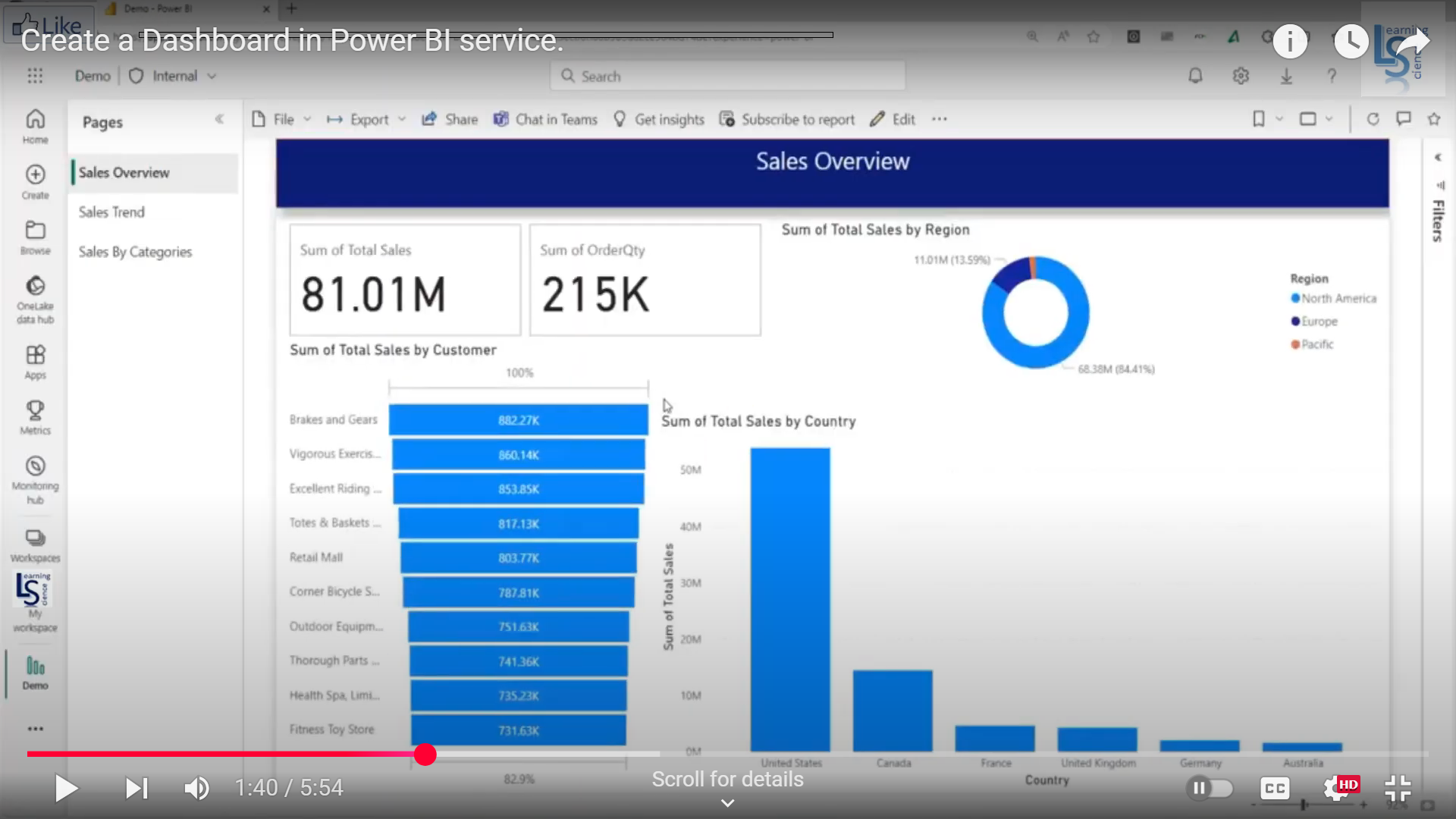The height and width of the screenshot is (819, 1456).
Task: Play the video
Action: click(66, 788)
